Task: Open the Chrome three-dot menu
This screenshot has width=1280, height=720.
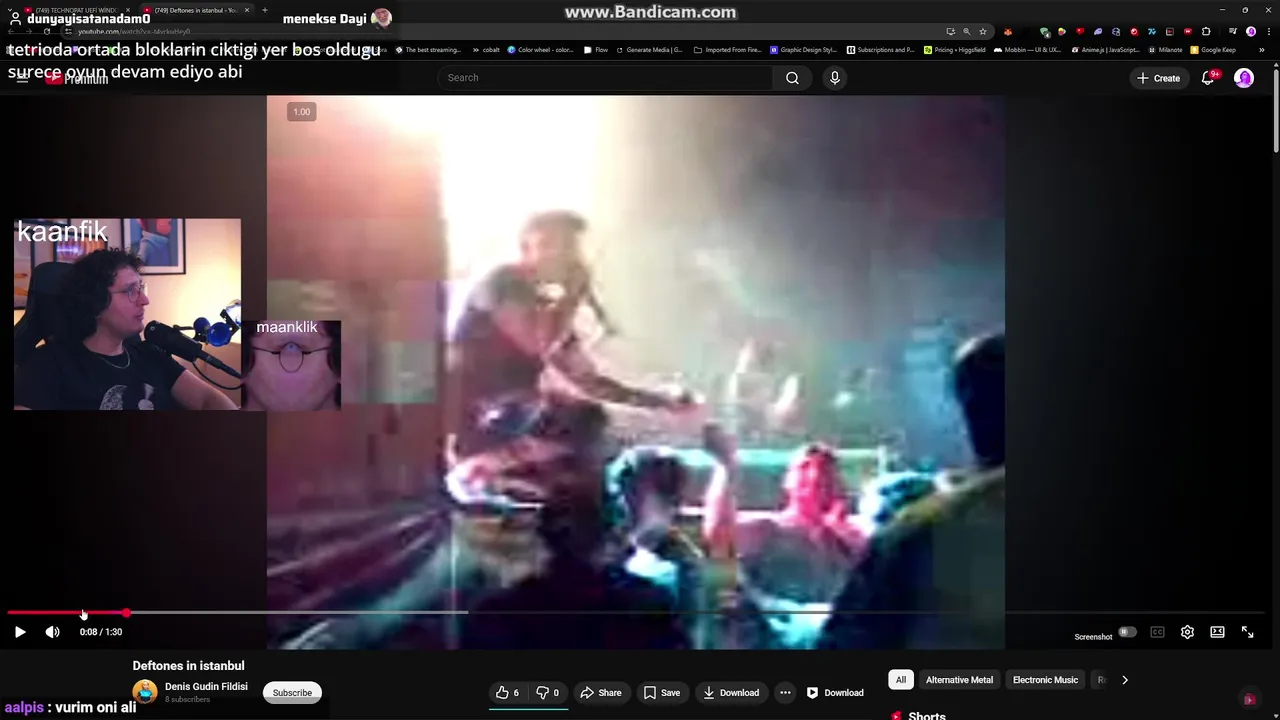Action: [x=1268, y=31]
